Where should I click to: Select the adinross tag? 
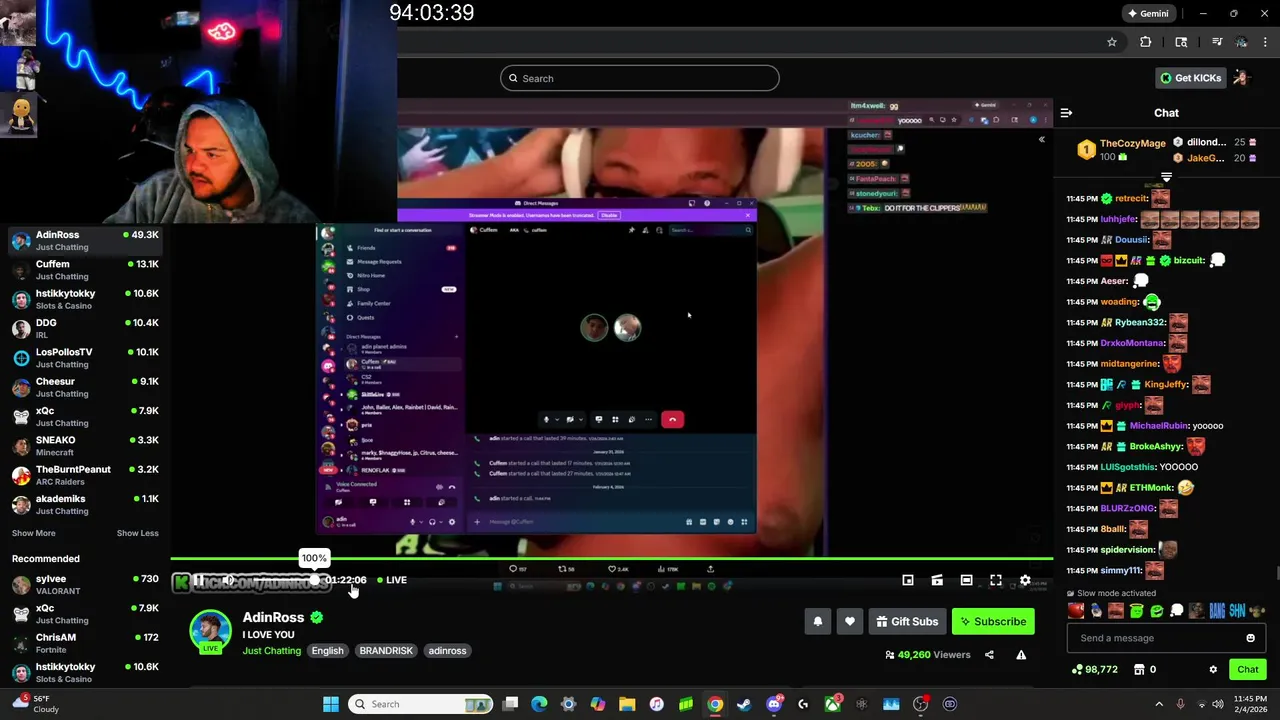click(447, 651)
